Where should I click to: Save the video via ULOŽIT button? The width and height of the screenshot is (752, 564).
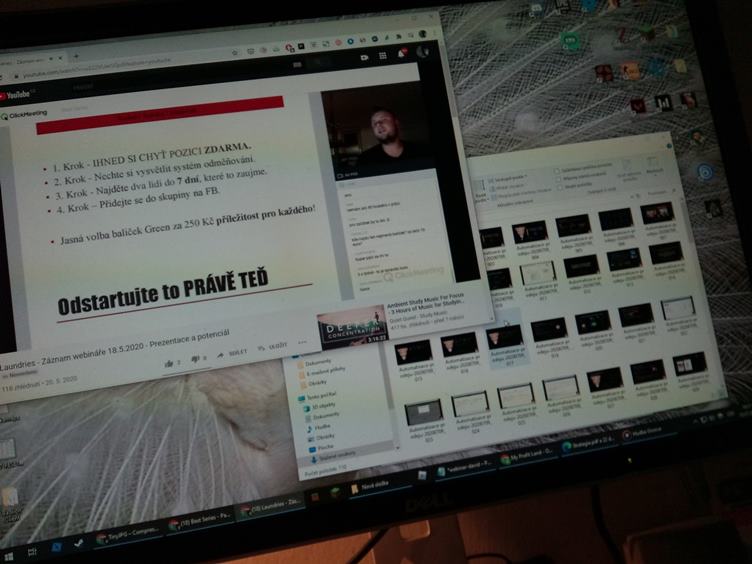[x=272, y=346]
